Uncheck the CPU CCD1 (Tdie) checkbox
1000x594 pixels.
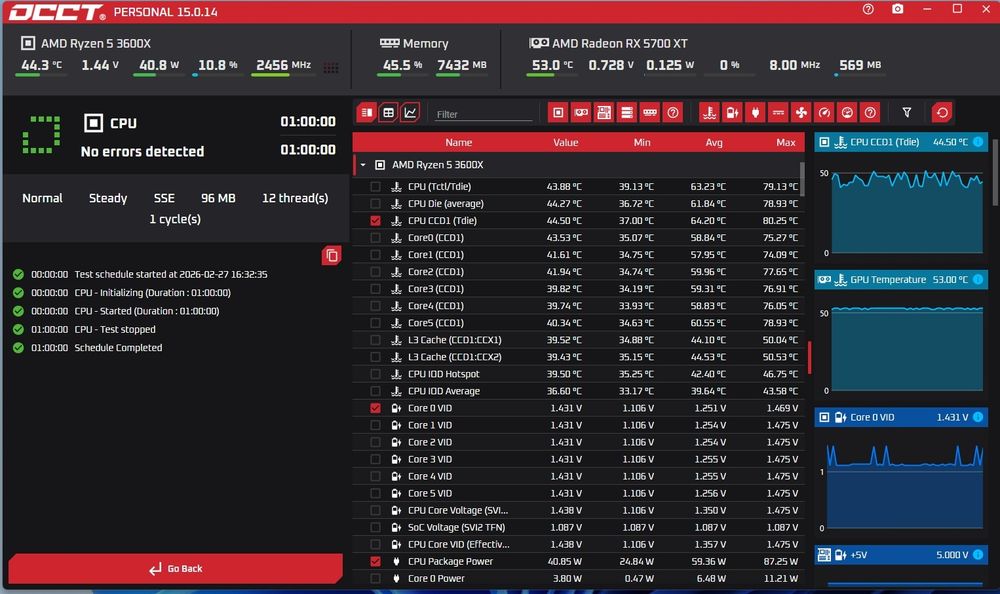click(375, 221)
